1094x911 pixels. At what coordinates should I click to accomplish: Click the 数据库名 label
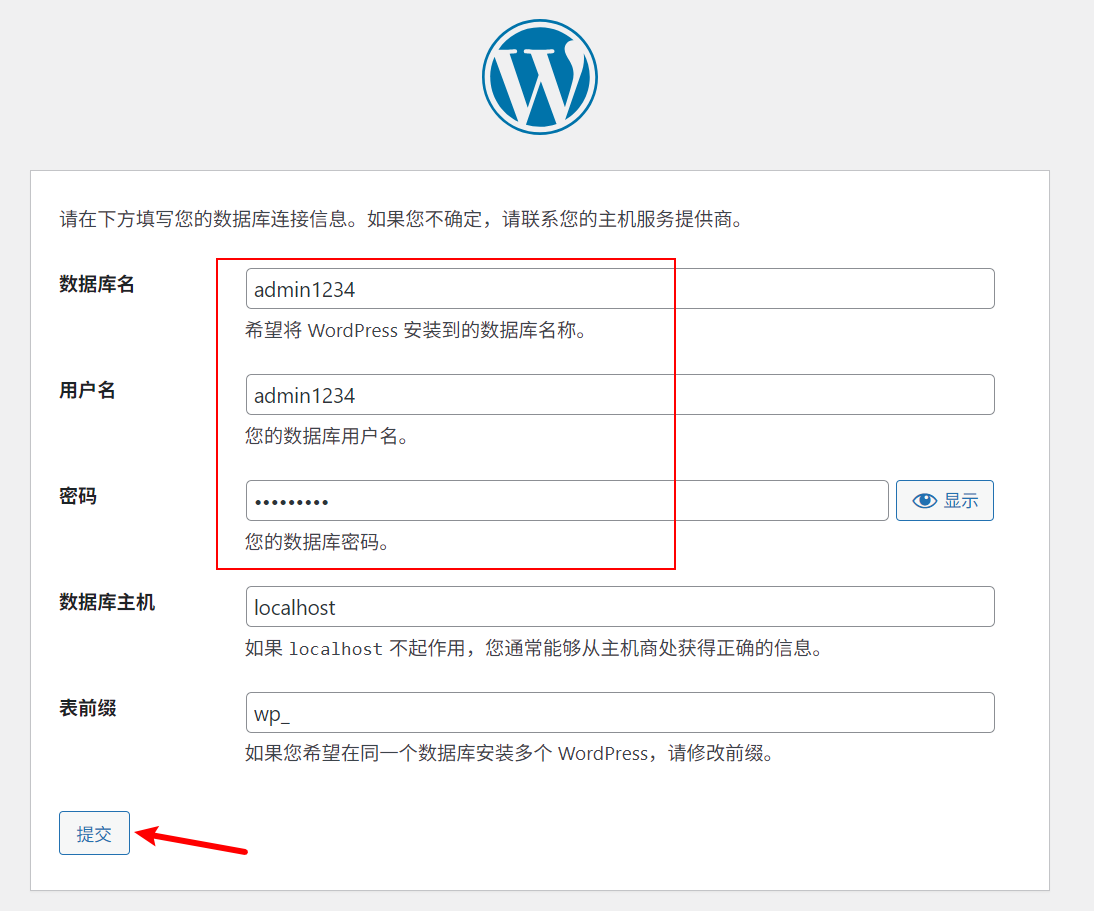click(97, 285)
